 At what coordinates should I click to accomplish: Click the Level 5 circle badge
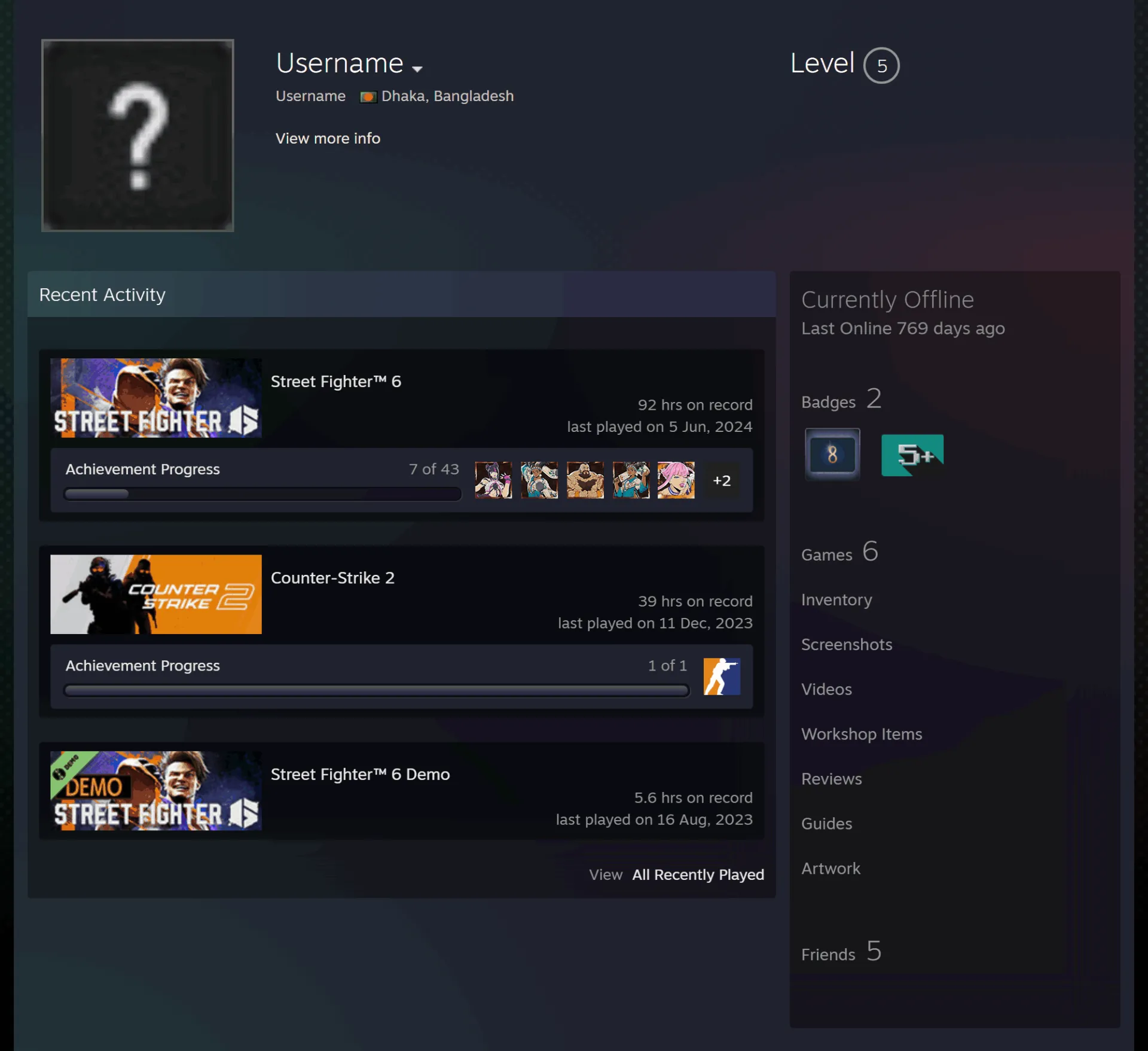click(x=881, y=65)
